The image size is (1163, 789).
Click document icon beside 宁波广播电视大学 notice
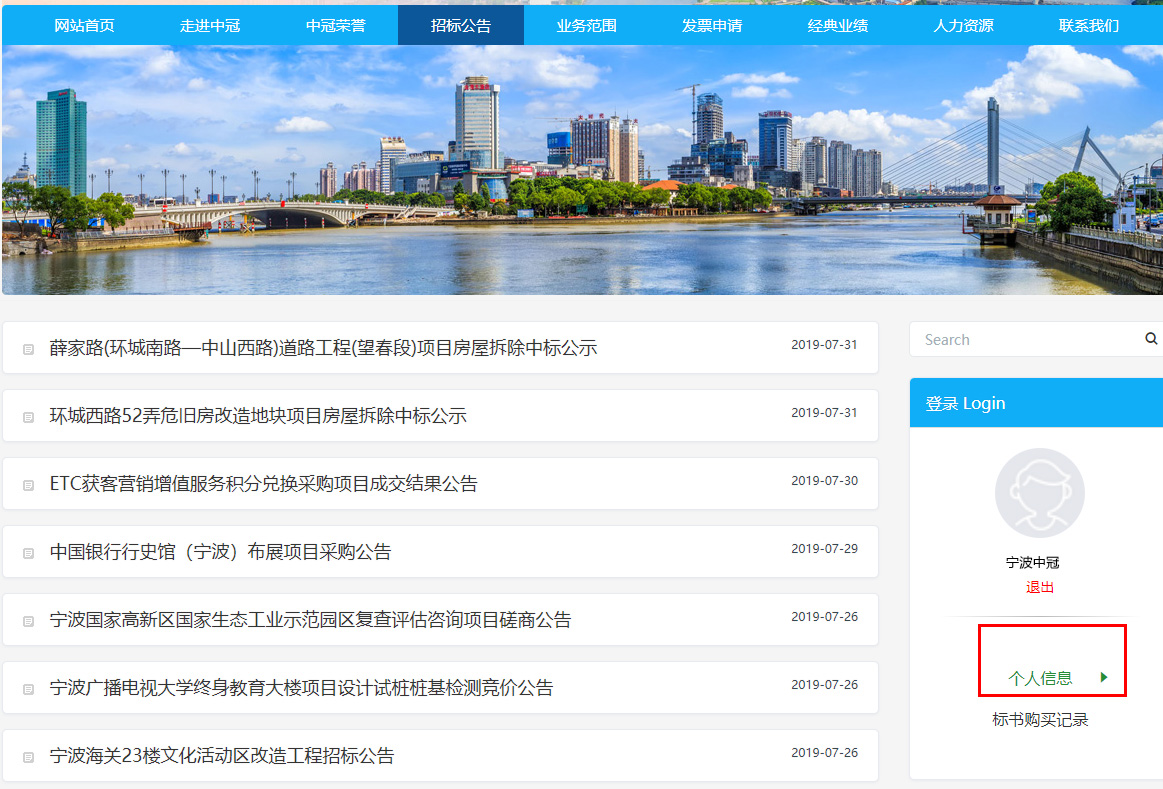pos(28,690)
